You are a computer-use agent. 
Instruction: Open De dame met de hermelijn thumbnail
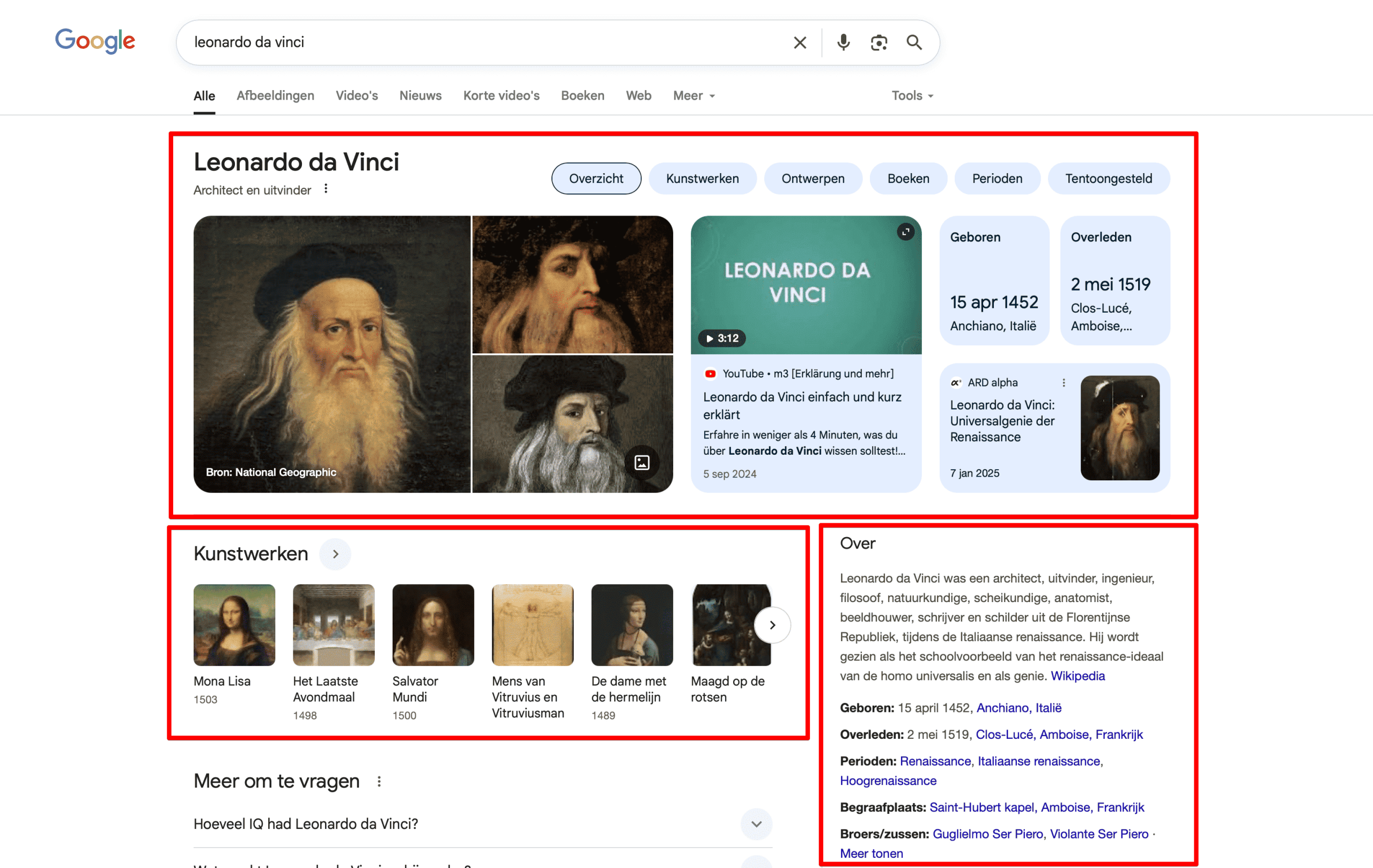(632, 625)
